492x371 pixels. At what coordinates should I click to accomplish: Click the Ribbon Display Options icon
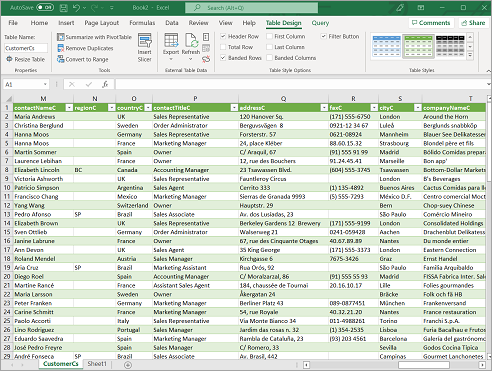pos(421,8)
